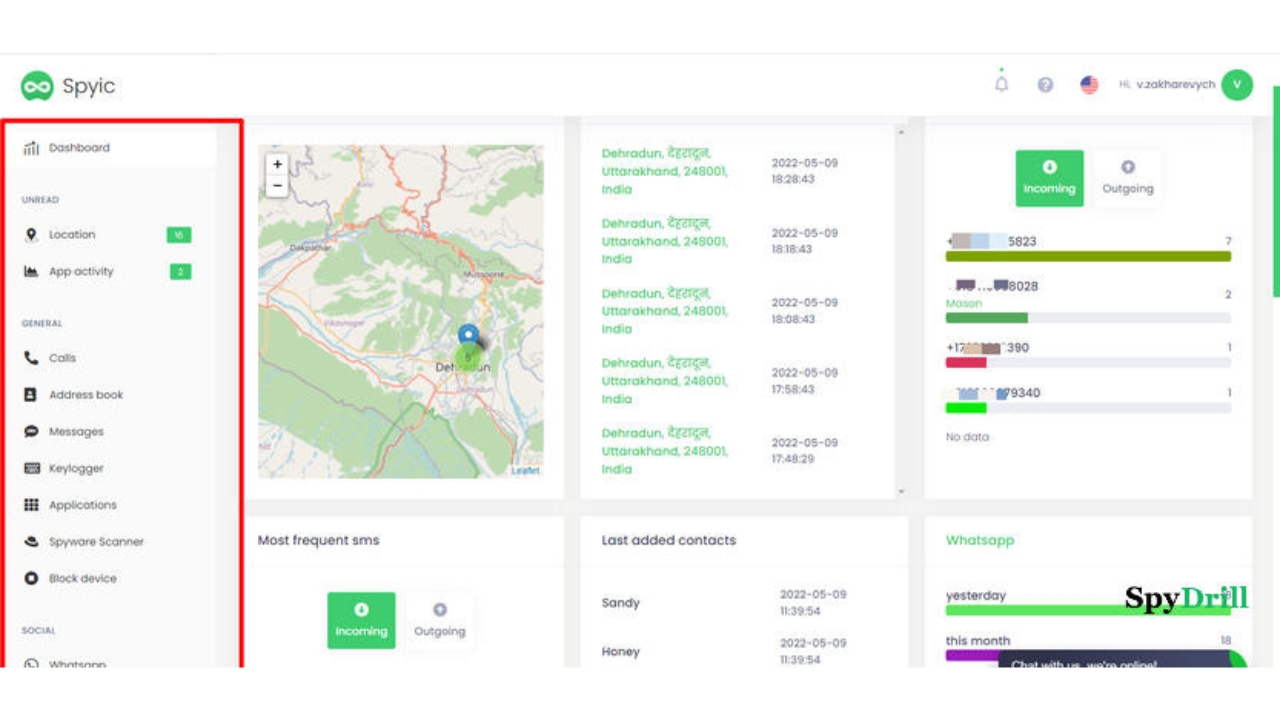Screen dimensions: 1280x720
Task: Click the Keylogger keyboard icon
Action: tap(31, 468)
